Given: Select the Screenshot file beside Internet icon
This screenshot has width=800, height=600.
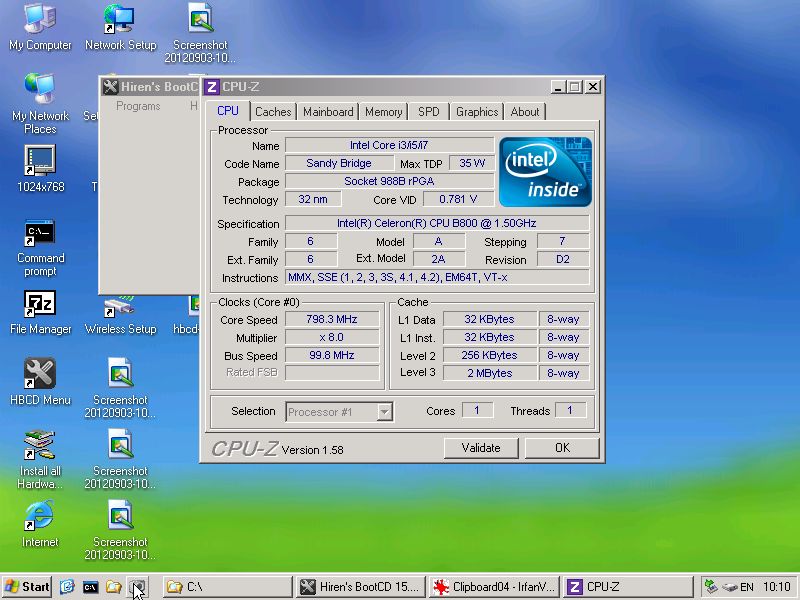Looking at the screenshot, I should (120, 530).
